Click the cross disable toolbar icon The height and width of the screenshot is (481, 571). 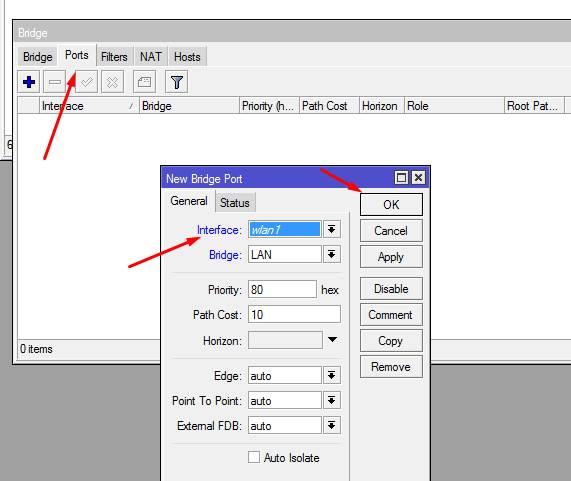tap(113, 82)
